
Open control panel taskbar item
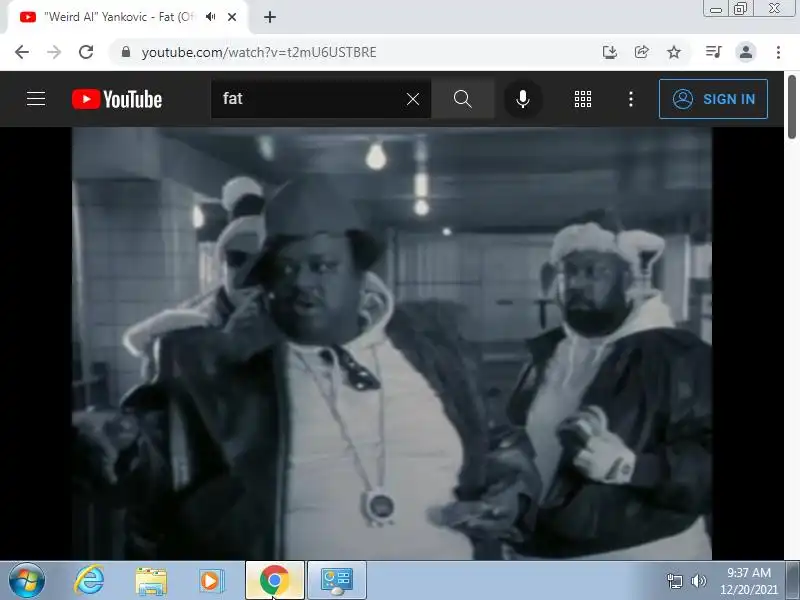[337, 581]
